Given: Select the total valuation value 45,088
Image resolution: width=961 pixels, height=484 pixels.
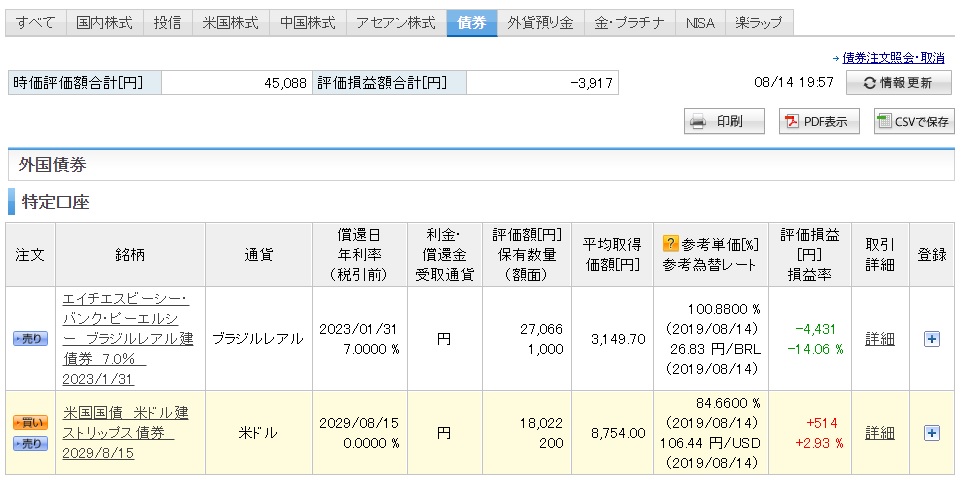Looking at the screenshot, I should pyautogui.click(x=285, y=83).
